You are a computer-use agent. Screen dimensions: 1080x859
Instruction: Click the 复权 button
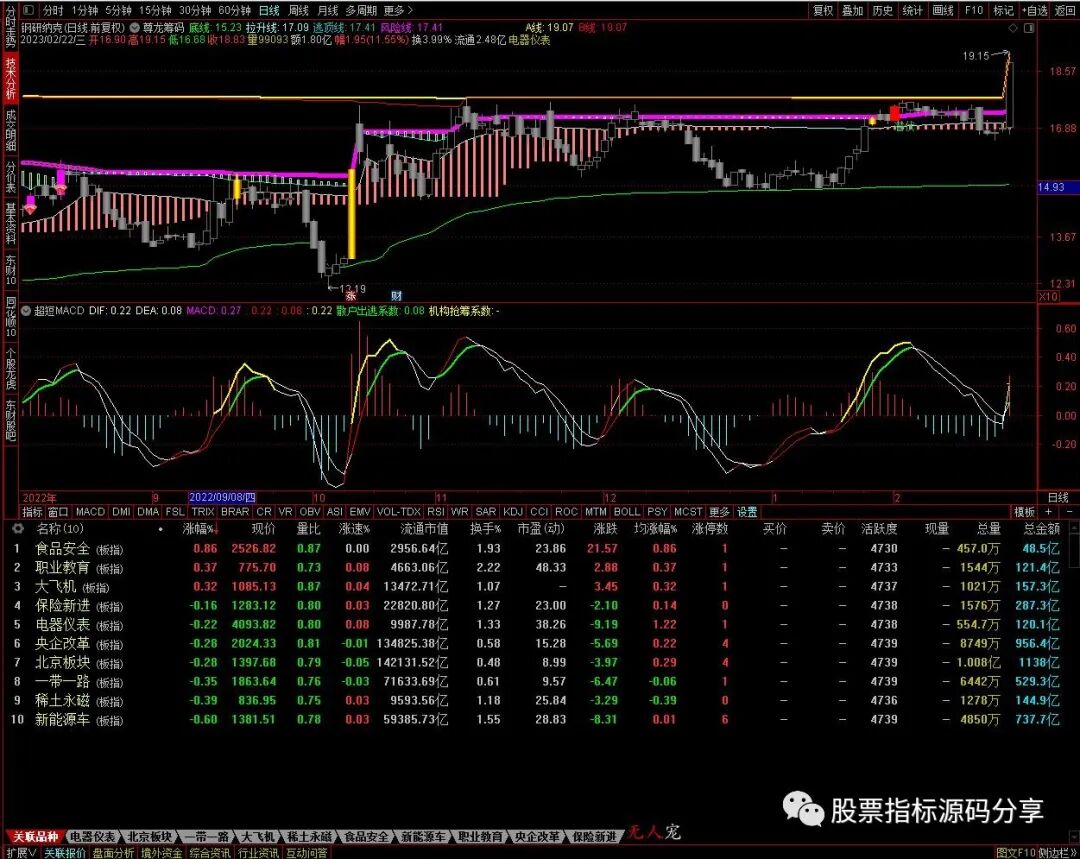click(x=823, y=10)
